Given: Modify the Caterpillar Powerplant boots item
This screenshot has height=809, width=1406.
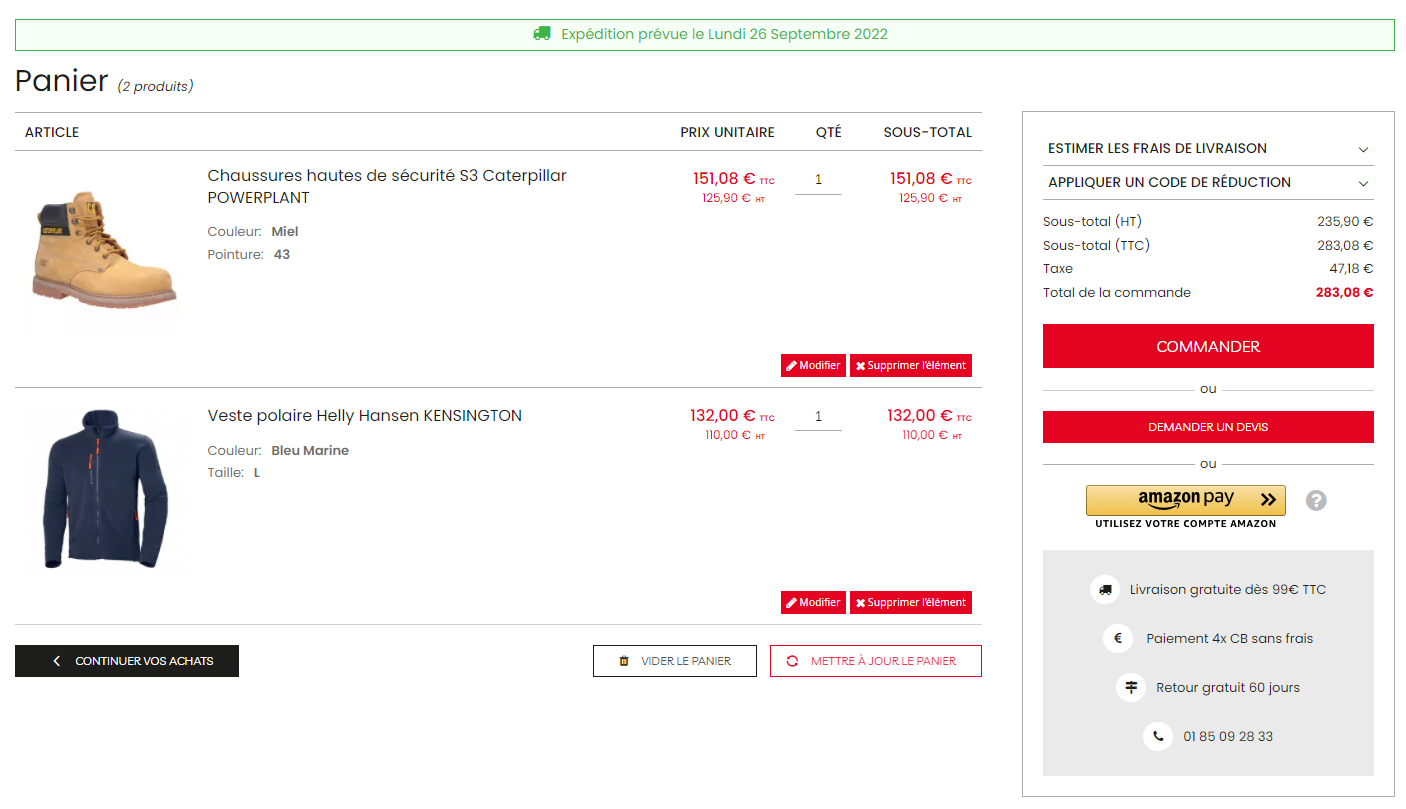Looking at the screenshot, I should (813, 366).
